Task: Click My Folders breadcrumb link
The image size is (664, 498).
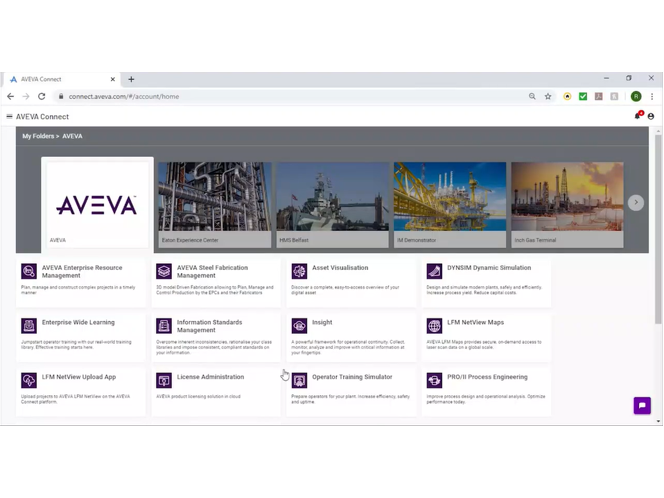Action: click(x=38, y=136)
